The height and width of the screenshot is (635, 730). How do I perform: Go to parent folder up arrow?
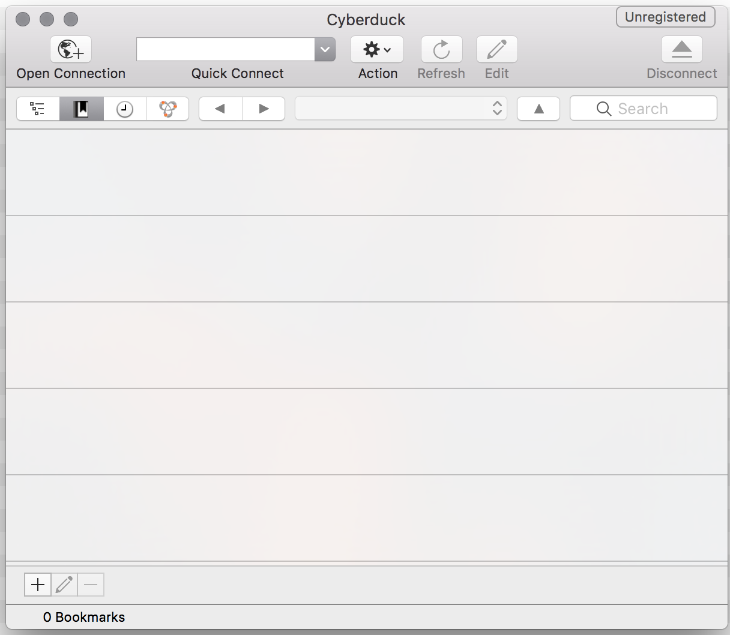click(539, 109)
